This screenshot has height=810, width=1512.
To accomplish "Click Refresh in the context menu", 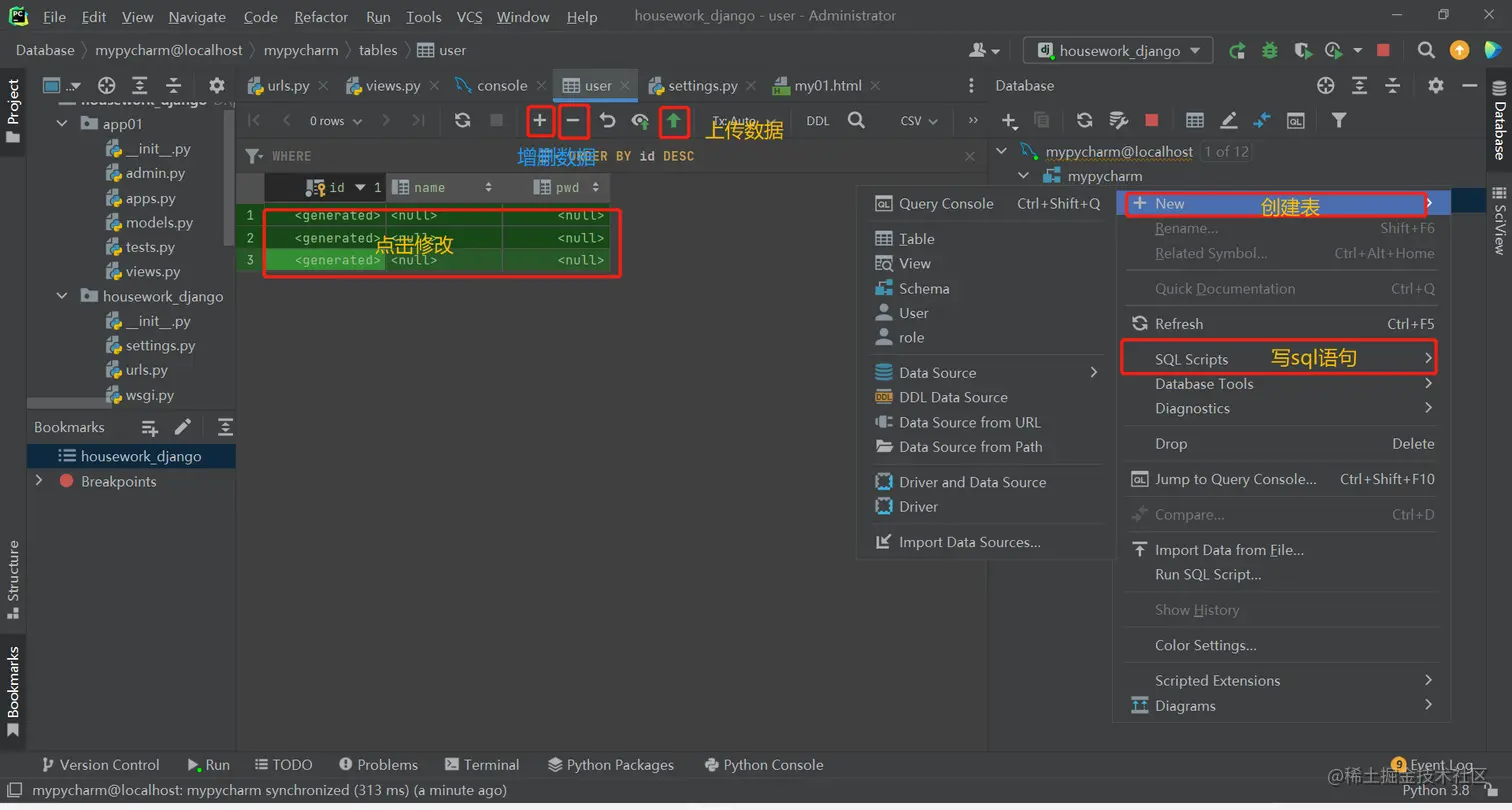I will pyautogui.click(x=1283, y=324).
